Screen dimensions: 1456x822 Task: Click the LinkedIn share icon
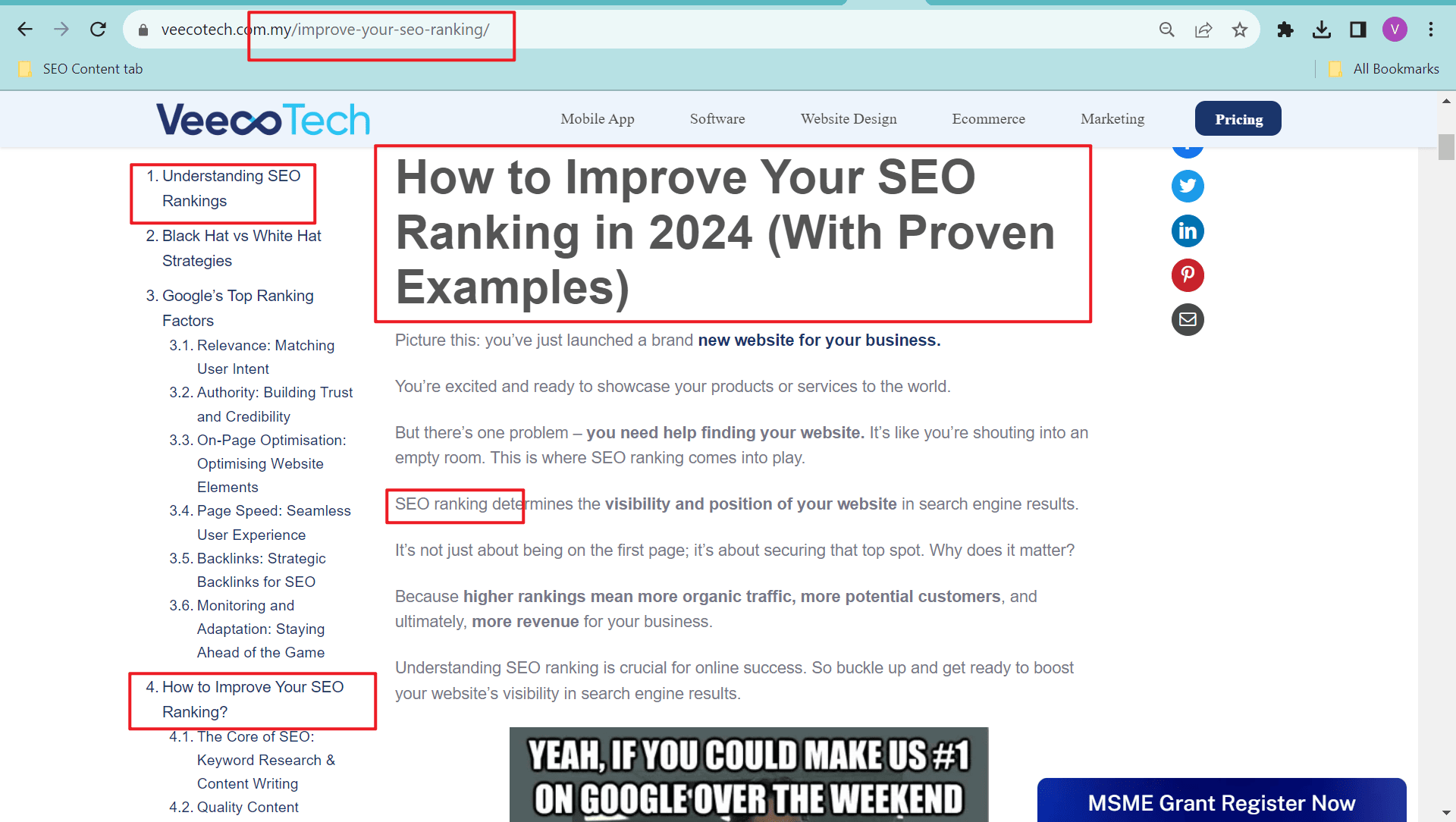(1188, 230)
